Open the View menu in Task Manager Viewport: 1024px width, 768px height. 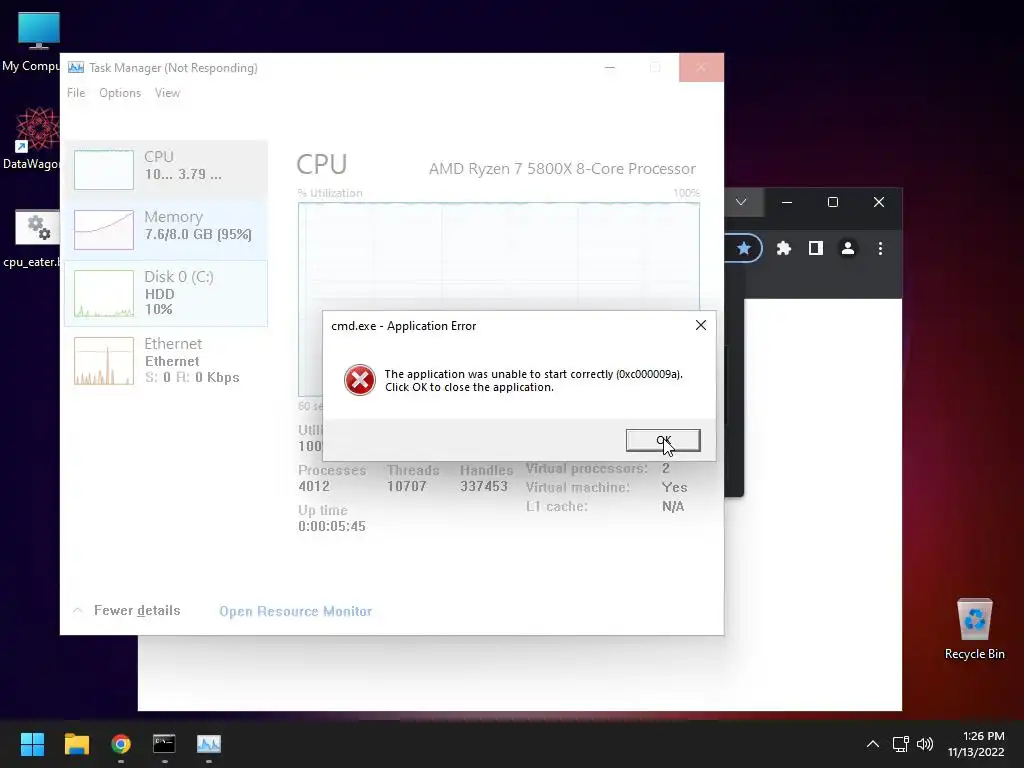click(167, 93)
